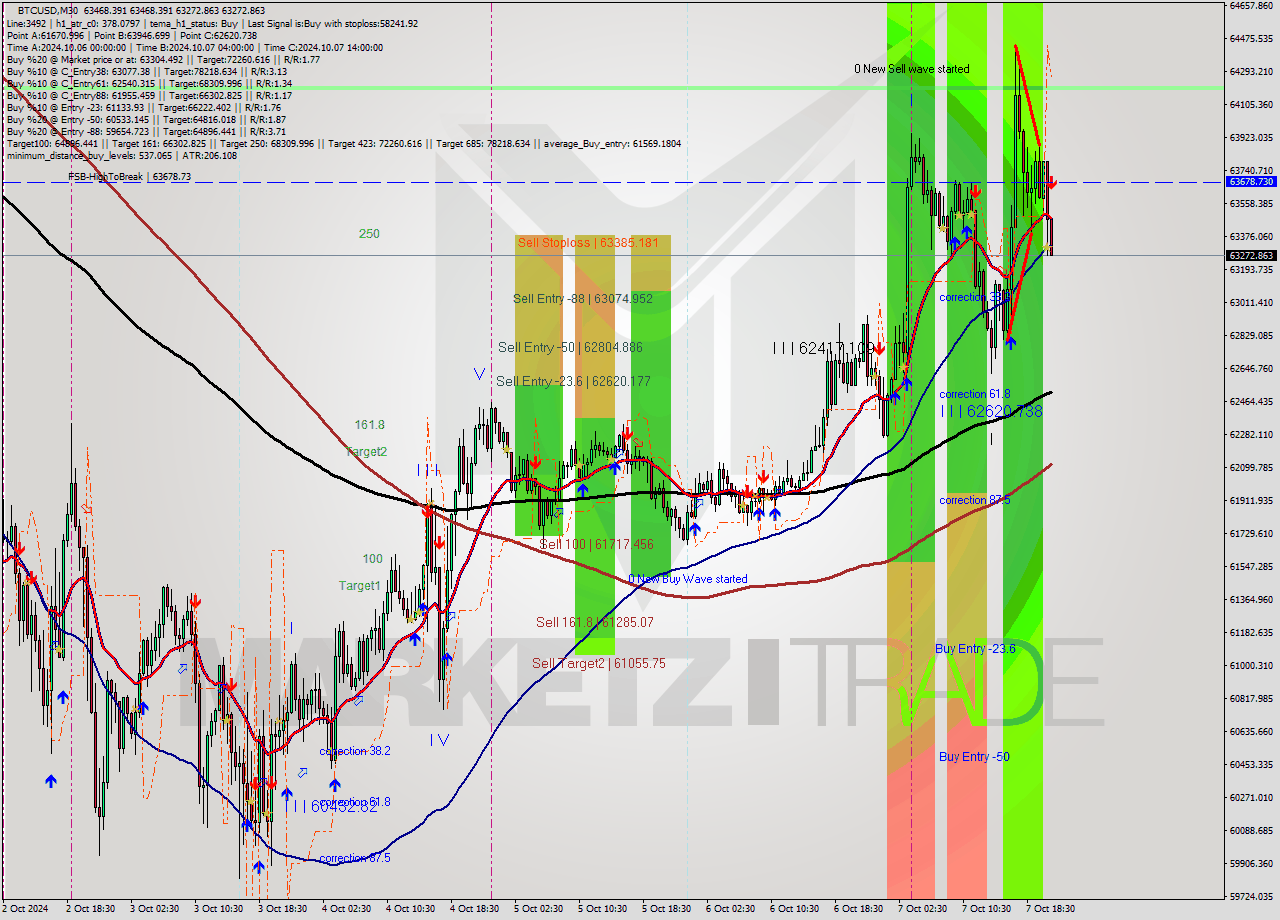The image size is (1280, 920).
Task: Select the 'Buy %20 @ Entry -88' info line
Action: pos(145,131)
